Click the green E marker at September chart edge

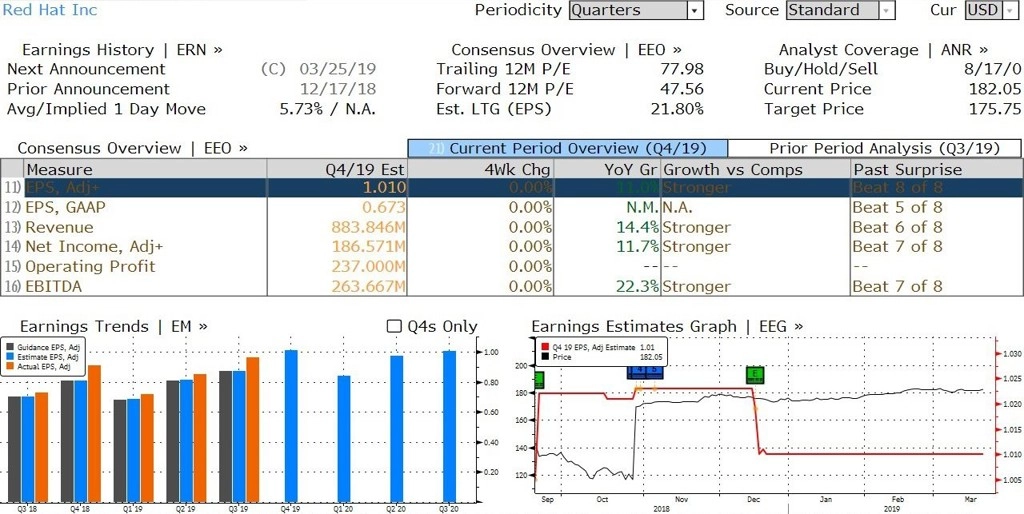[539, 379]
